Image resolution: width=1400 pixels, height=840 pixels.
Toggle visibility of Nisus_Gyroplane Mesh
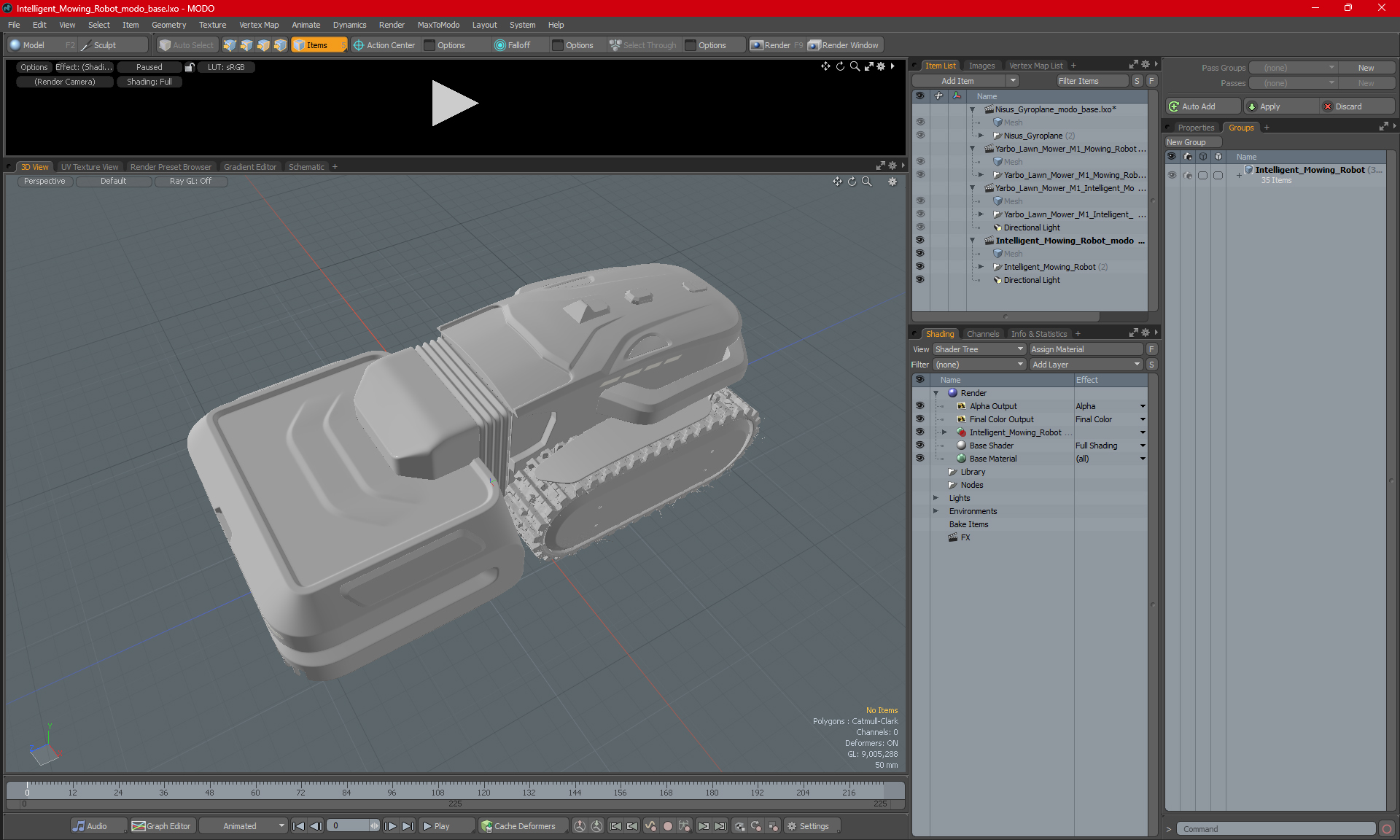pos(920,122)
